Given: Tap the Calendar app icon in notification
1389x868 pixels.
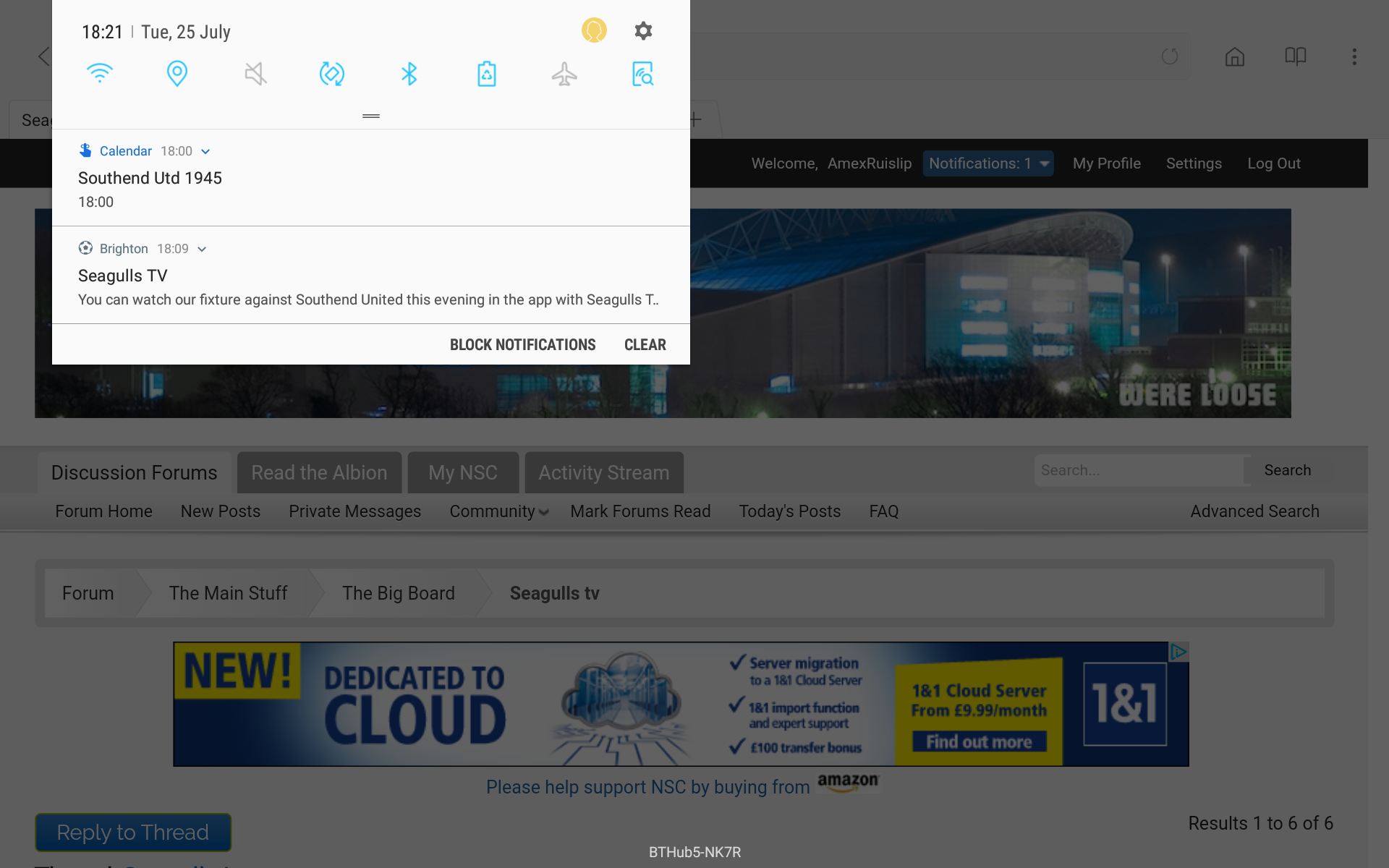Looking at the screenshot, I should 85,150.
